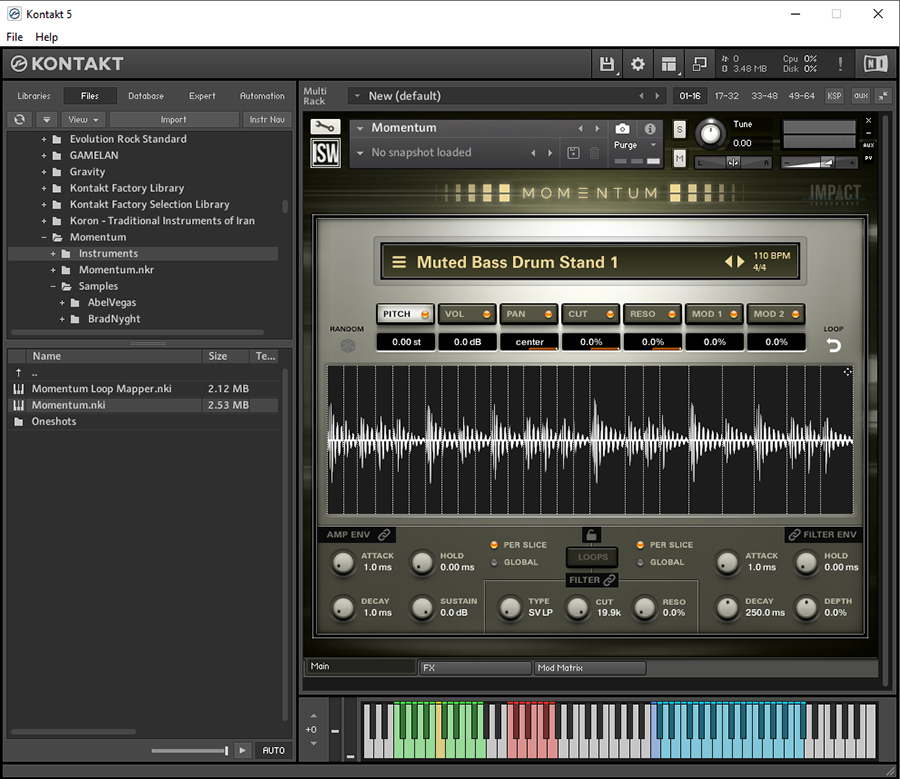This screenshot has width=900, height=779.
Task: Open loop browser hamburger menu icon
Action: [399, 262]
